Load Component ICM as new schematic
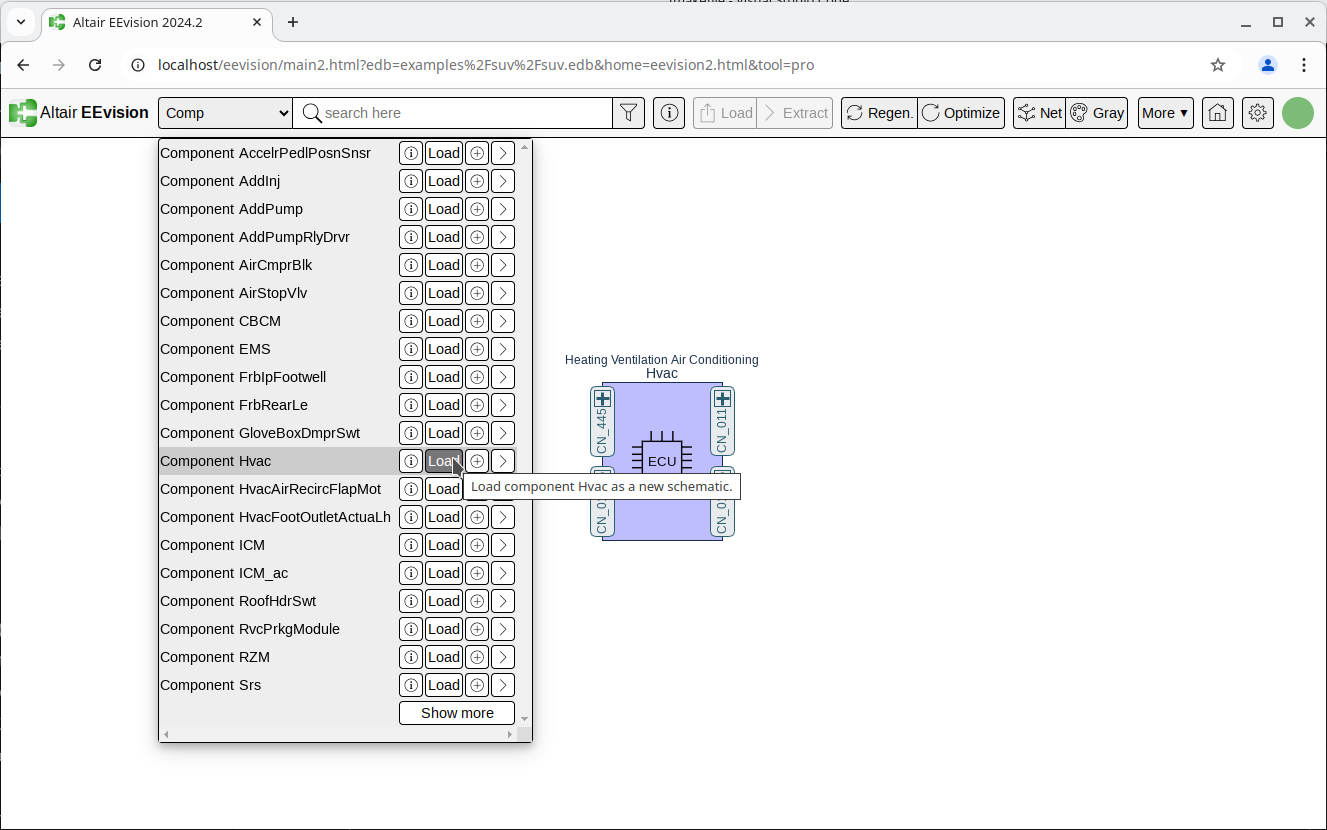Image resolution: width=1327 pixels, height=830 pixels. pos(443,545)
